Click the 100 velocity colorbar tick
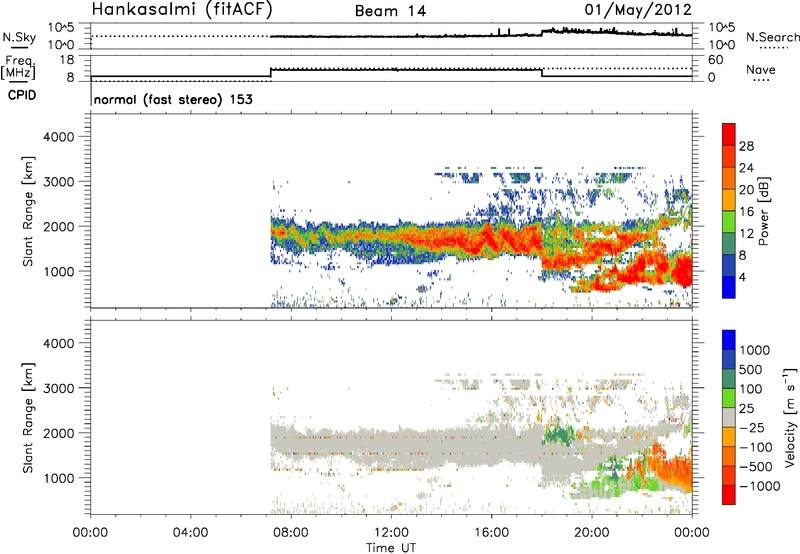The height and width of the screenshot is (554, 800). tap(751, 389)
